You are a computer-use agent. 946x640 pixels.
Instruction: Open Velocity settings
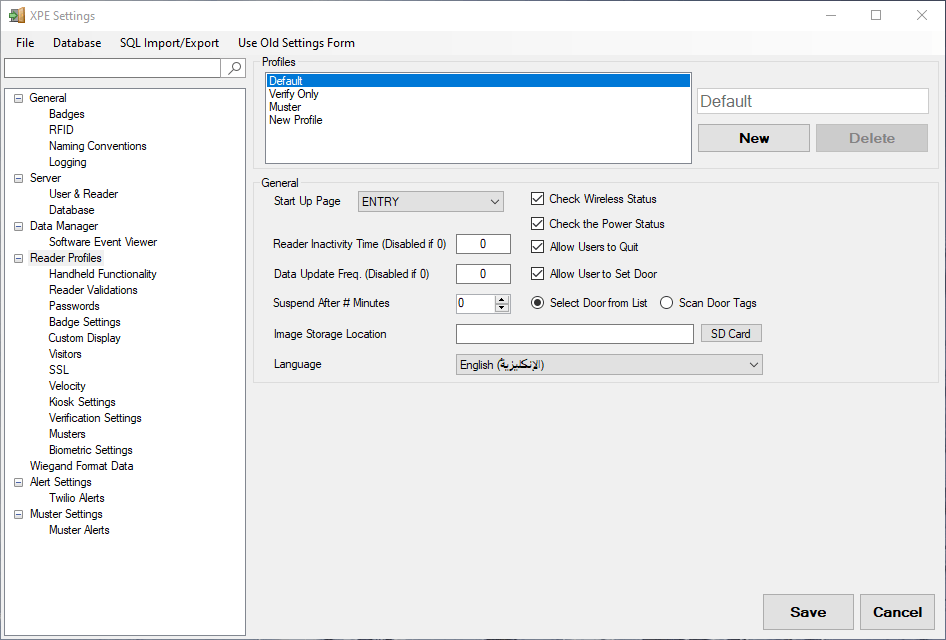[x=67, y=386]
